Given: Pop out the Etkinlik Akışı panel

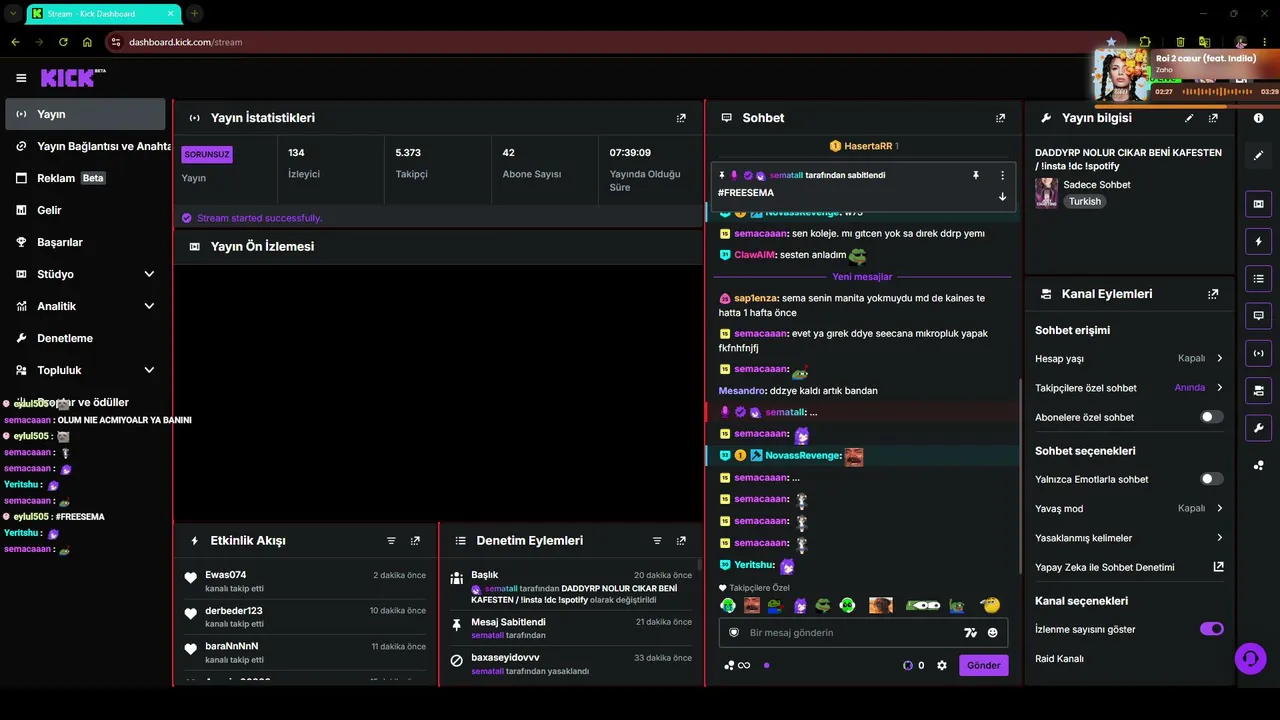Looking at the screenshot, I should [x=415, y=540].
